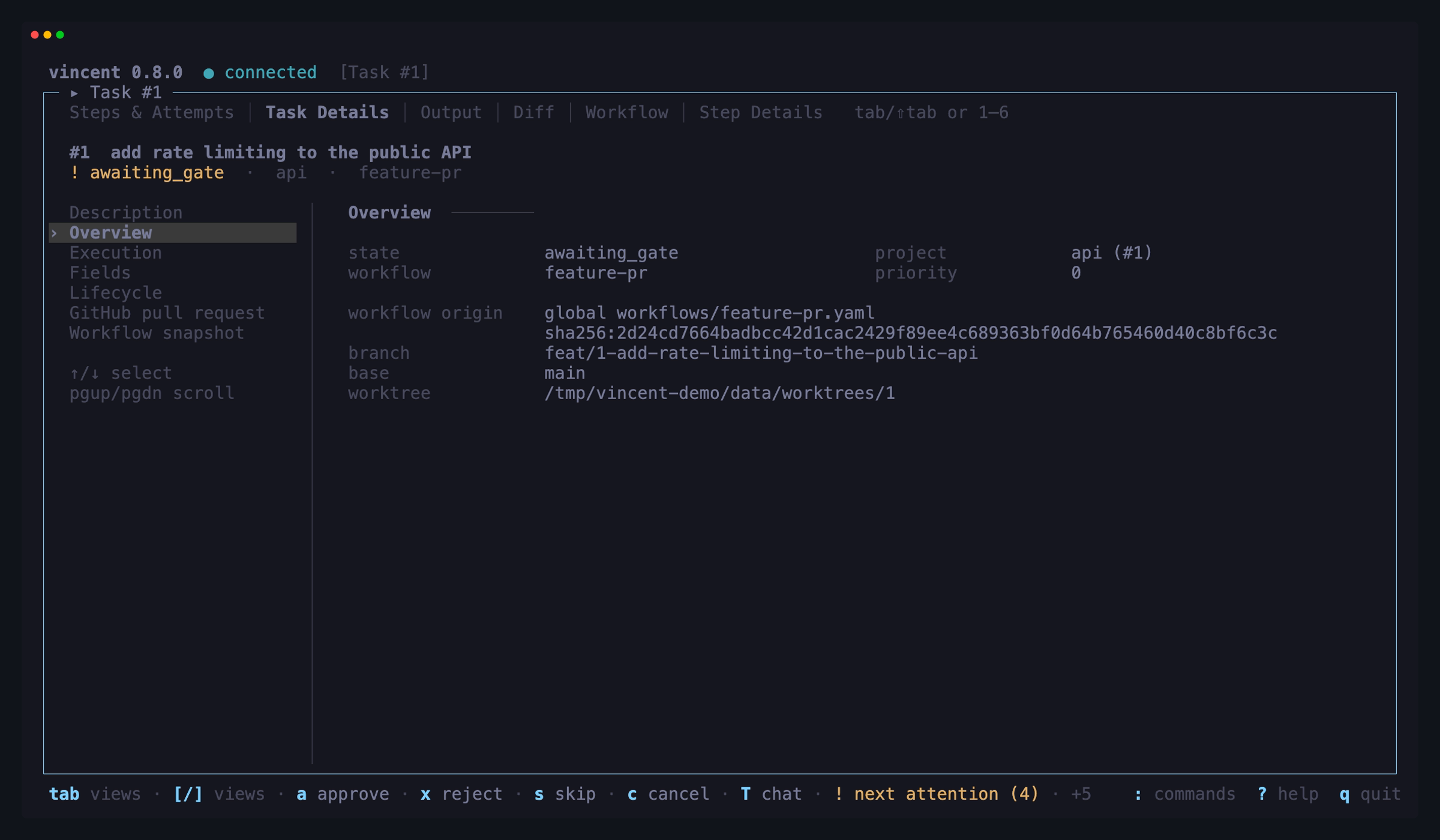This screenshot has height=840, width=1440.
Task: Click the '[/] views' footer hint
Action: pyautogui.click(x=218, y=794)
